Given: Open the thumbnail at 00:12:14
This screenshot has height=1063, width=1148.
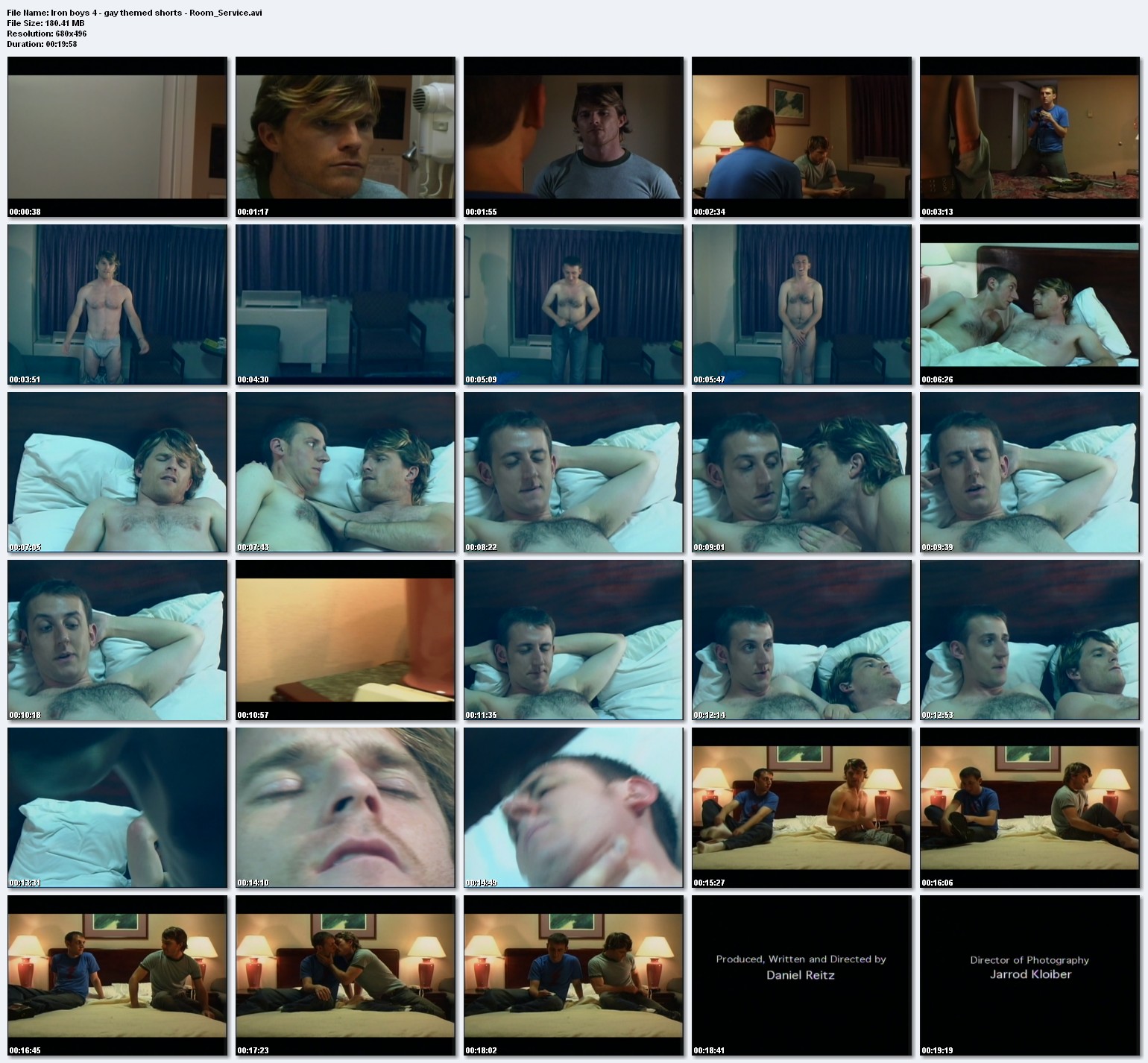Looking at the screenshot, I should click(x=801, y=640).
